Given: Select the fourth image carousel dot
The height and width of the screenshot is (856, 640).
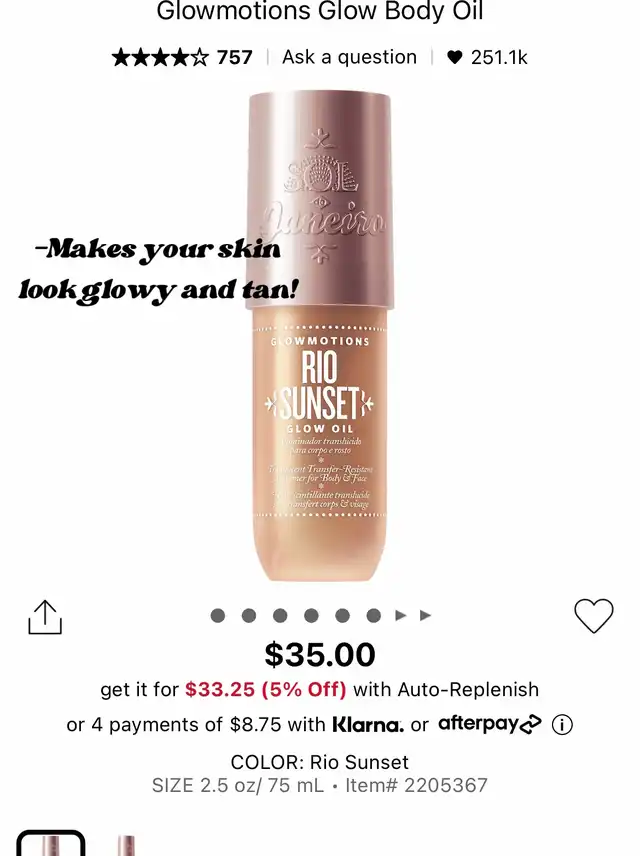Looking at the screenshot, I should (x=311, y=616).
